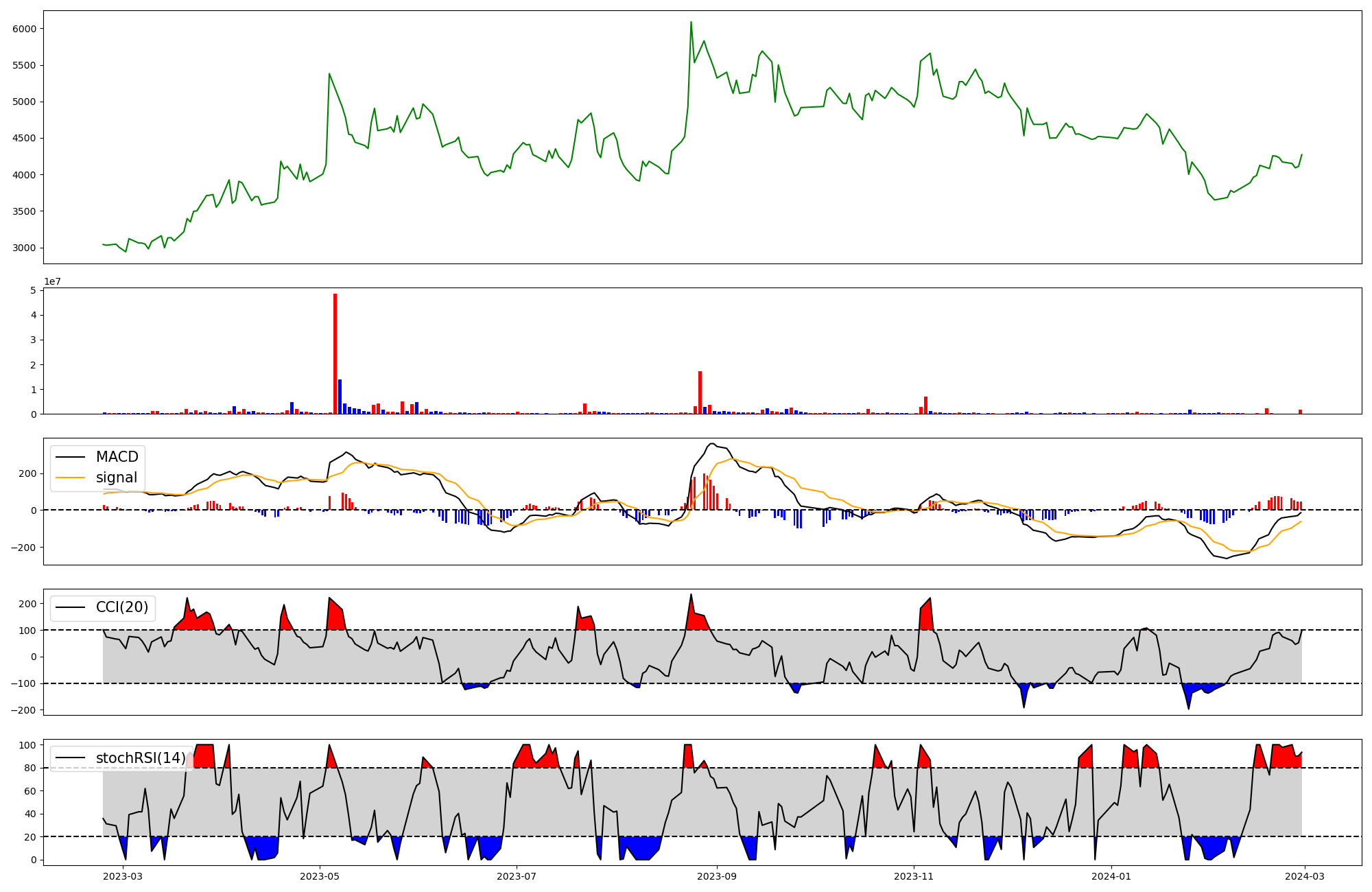The width and height of the screenshot is (1372, 892).
Task: Click the 2024-03 x-axis date label
Action: click(x=1303, y=876)
